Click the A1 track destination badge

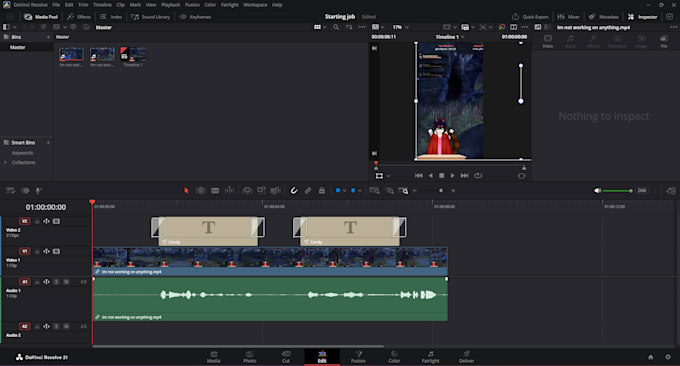coord(25,282)
